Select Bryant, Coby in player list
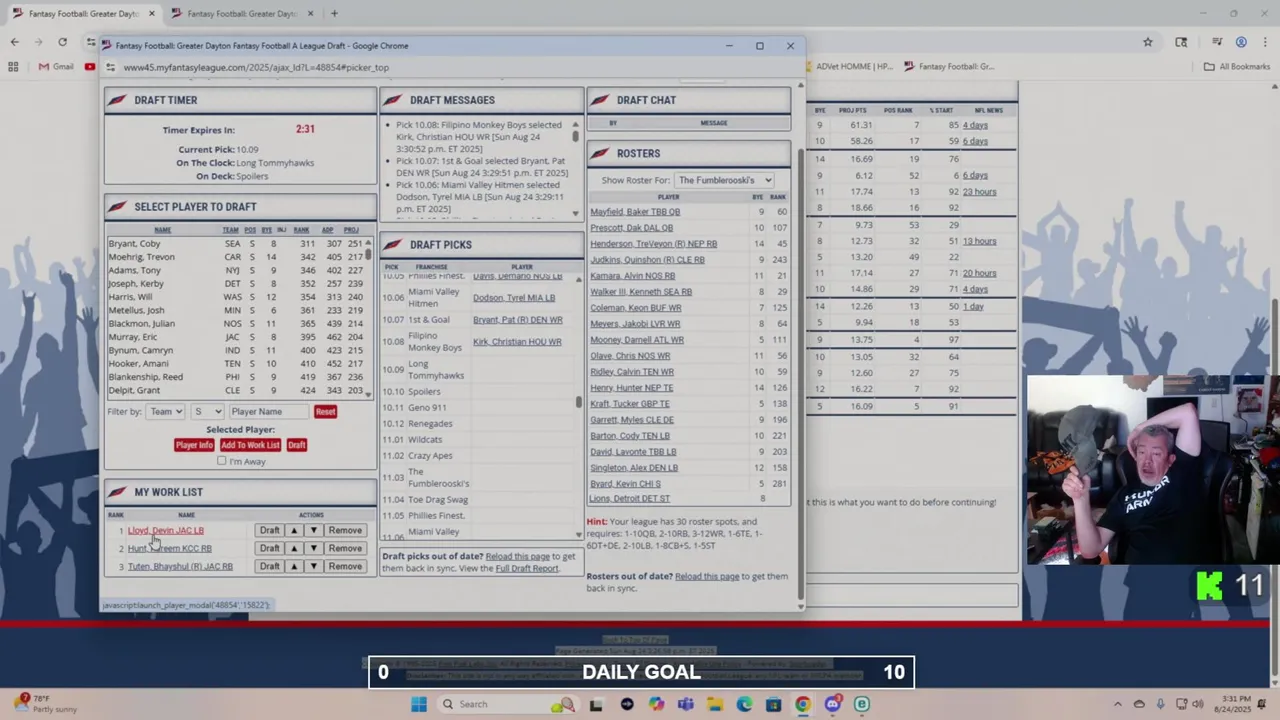Image resolution: width=1280 pixels, height=720 pixels. [x=134, y=244]
